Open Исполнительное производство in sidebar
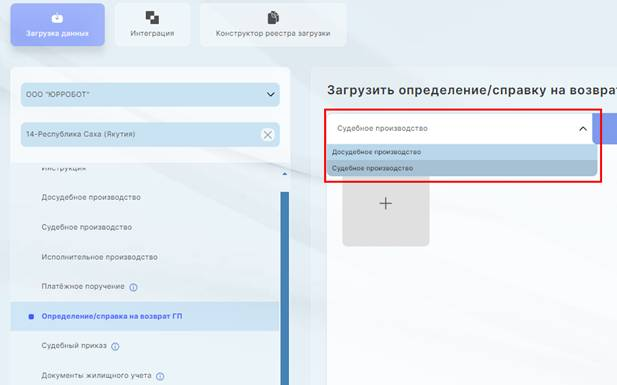Screen dimensions: 617x385 tap(100, 257)
